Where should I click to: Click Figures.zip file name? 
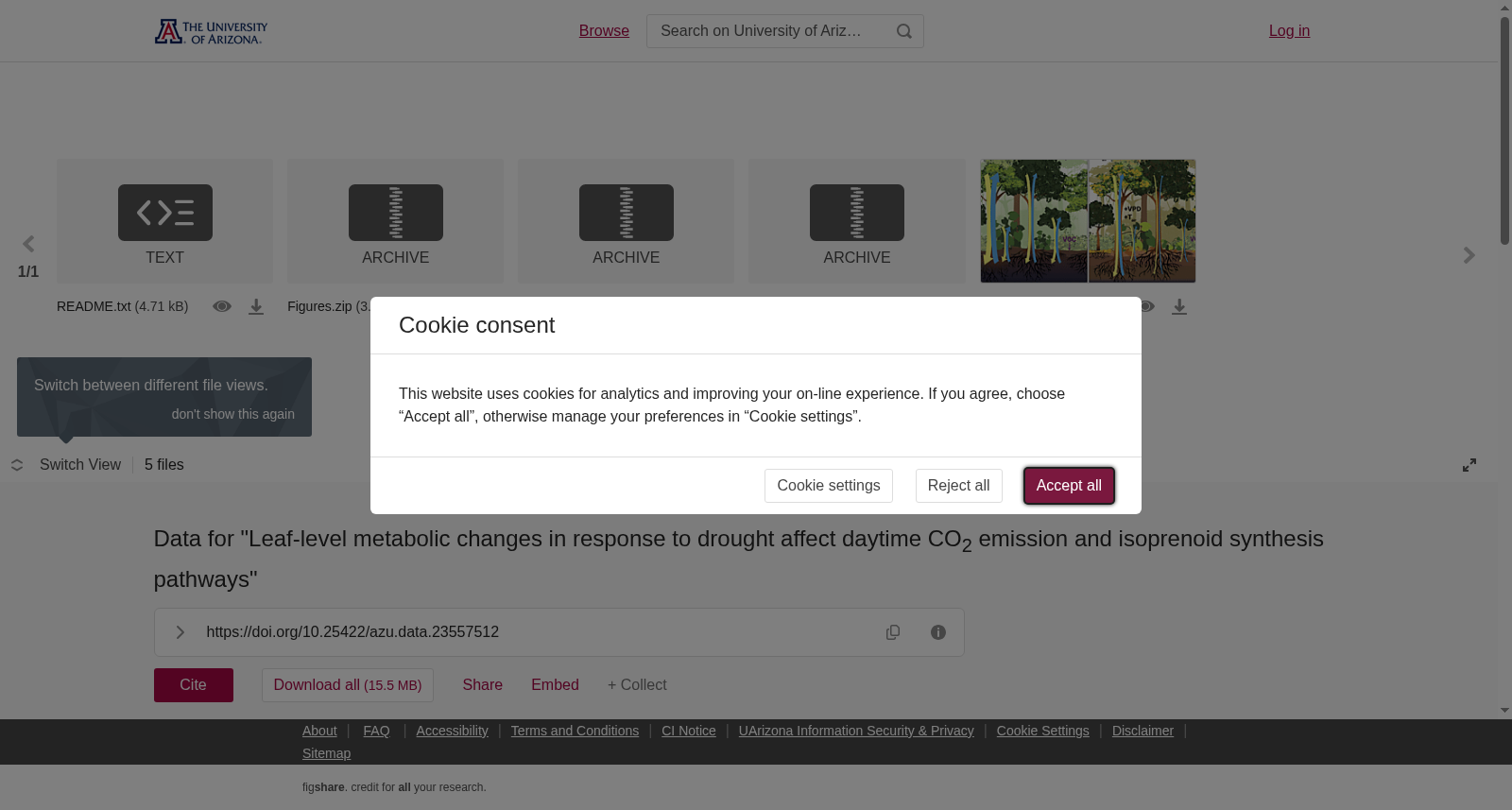click(319, 306)
